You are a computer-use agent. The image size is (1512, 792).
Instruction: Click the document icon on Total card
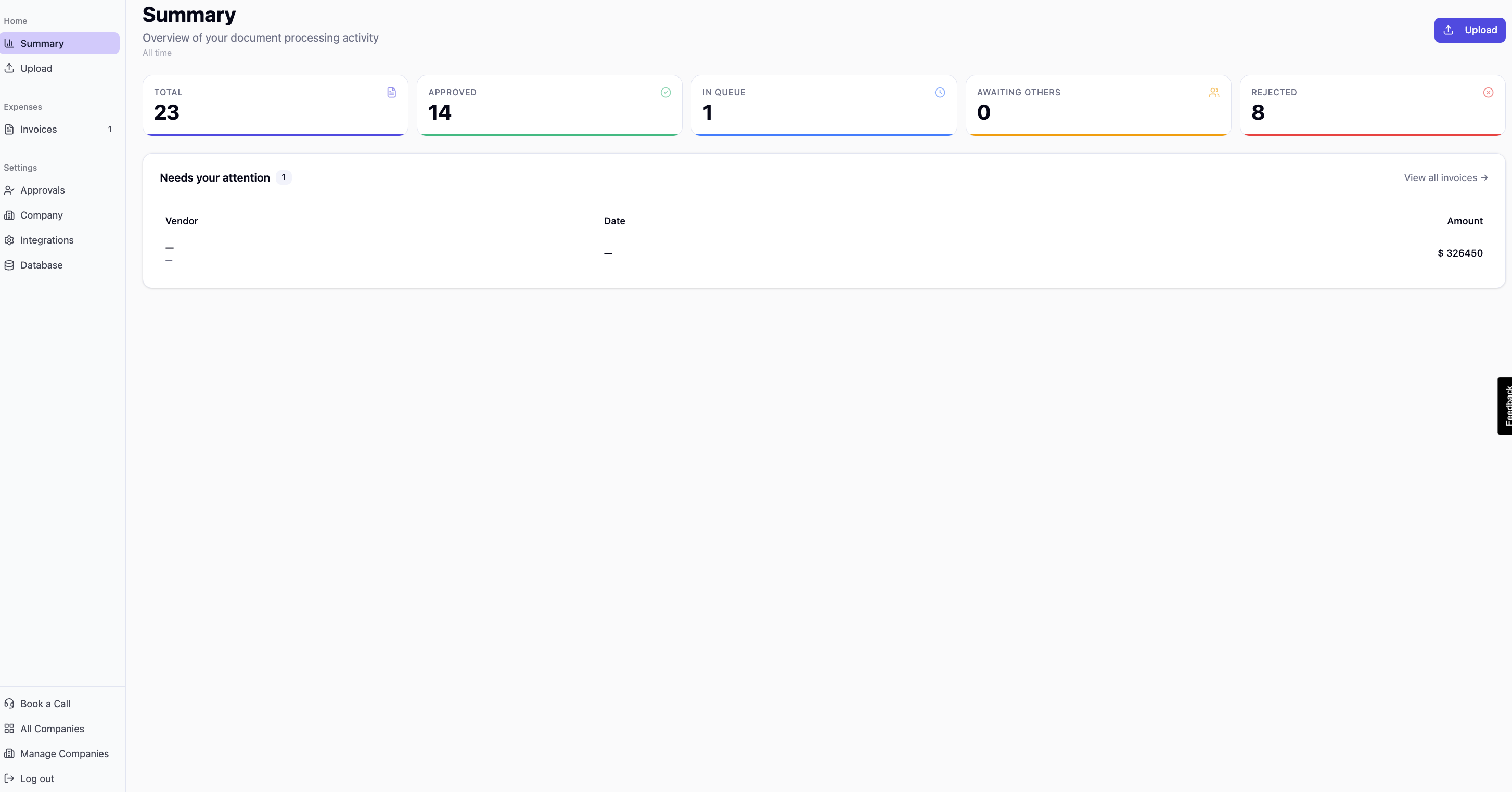[x=391, y=92]
